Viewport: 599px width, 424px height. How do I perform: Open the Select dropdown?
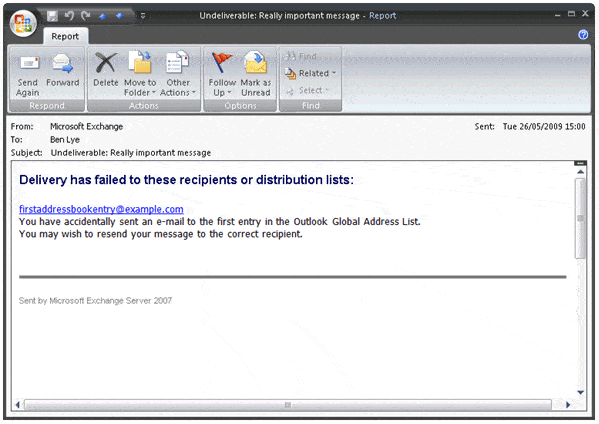307,91
